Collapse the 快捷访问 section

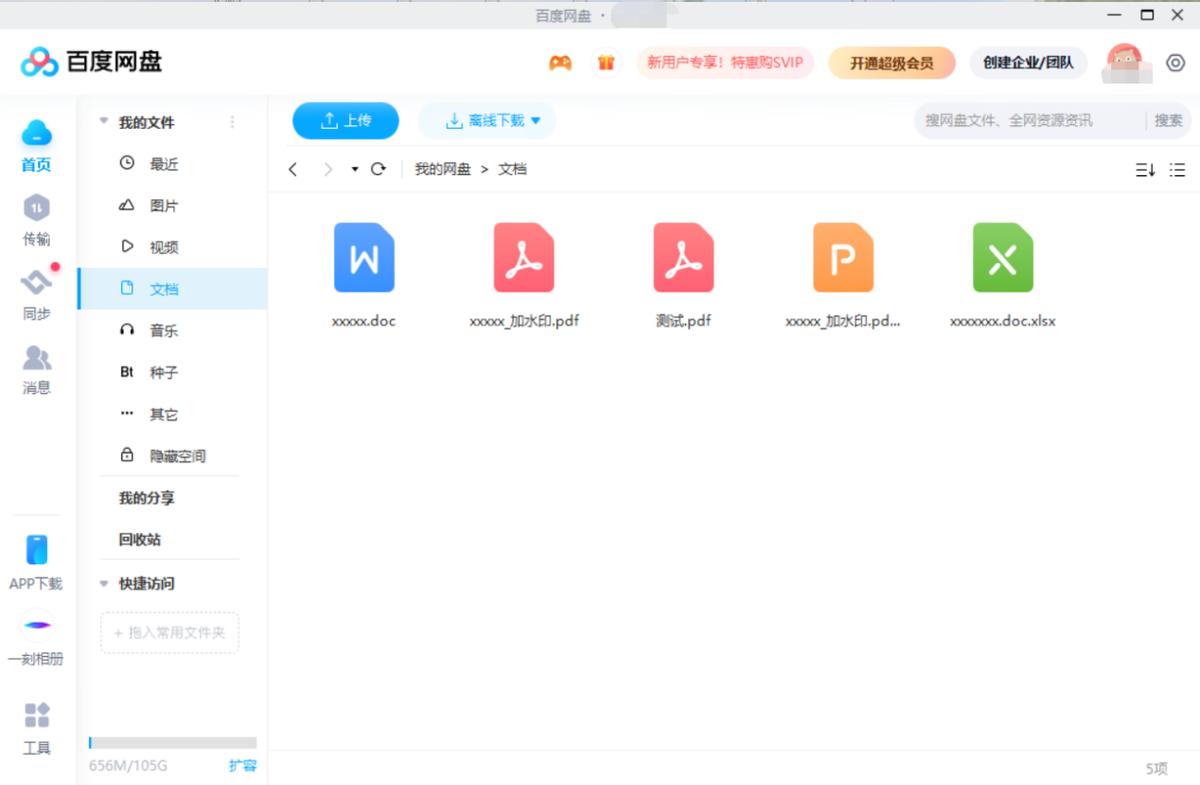point(104,584)
